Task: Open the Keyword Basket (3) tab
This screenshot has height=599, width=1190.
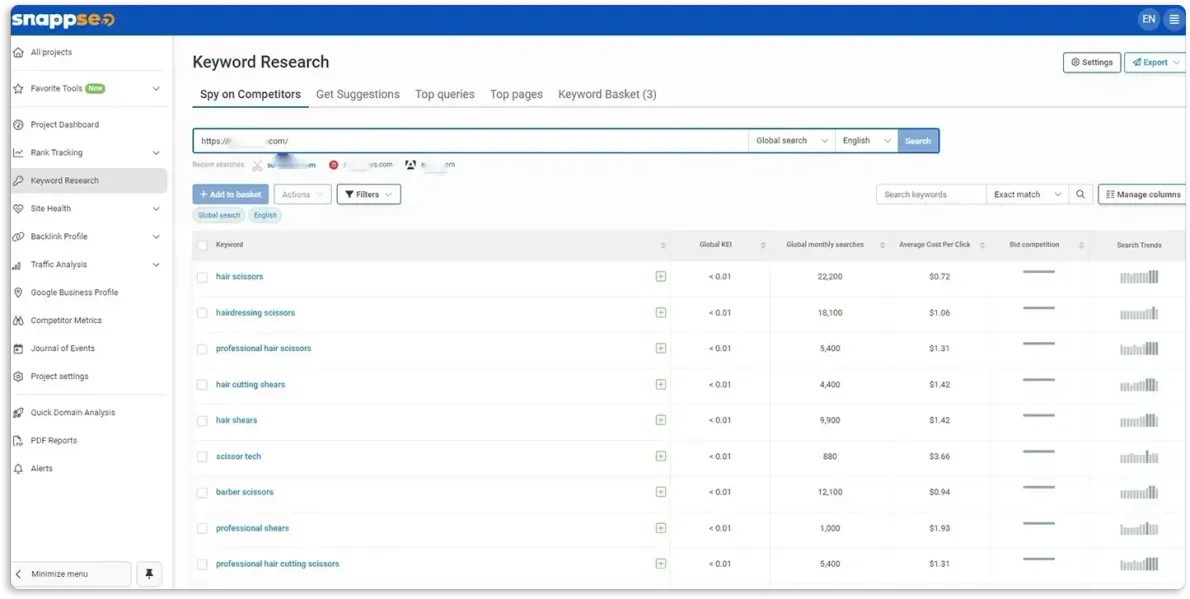Action: click(x=607, y=94)
